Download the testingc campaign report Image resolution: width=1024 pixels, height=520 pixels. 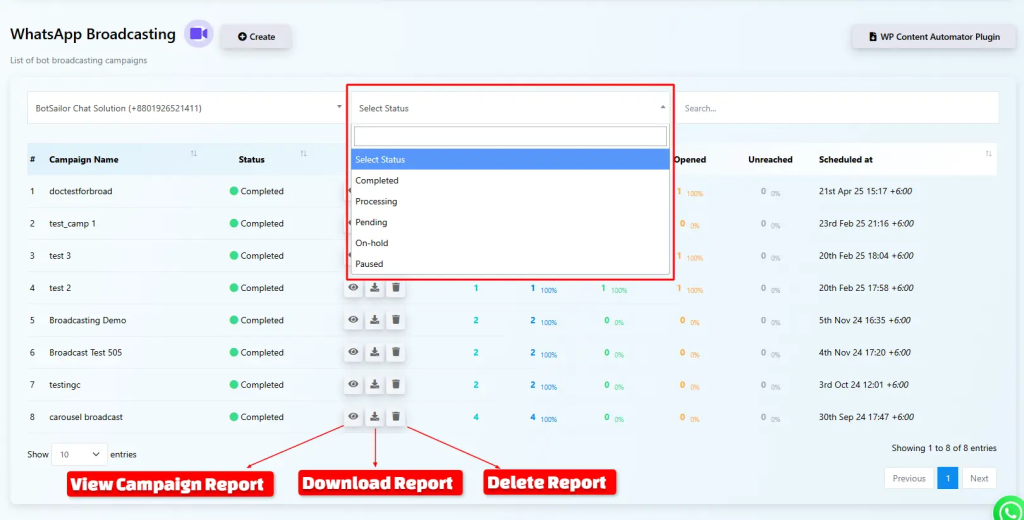click(x=375, y=384)
